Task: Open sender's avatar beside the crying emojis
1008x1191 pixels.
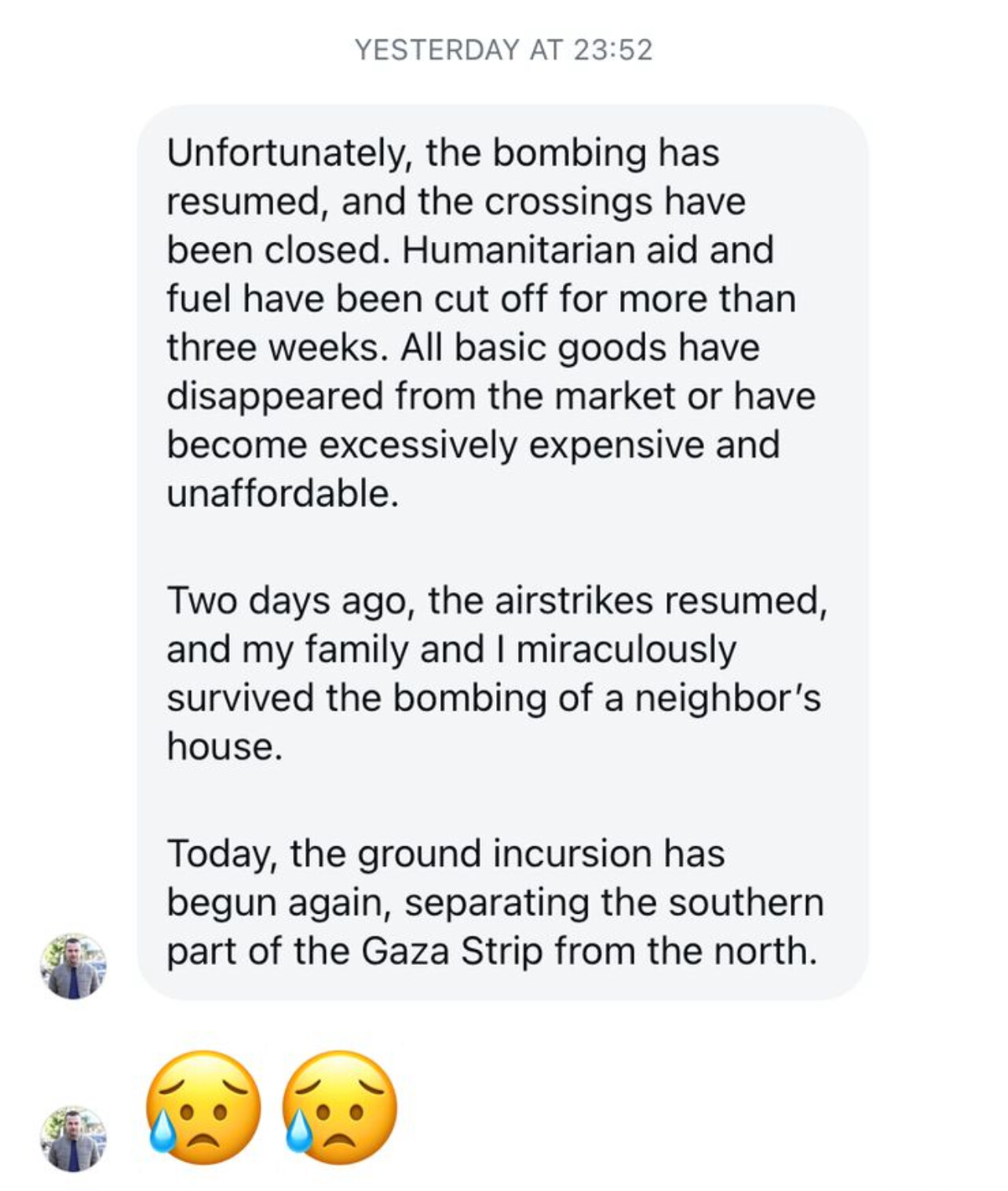Action: (73, 1138)
